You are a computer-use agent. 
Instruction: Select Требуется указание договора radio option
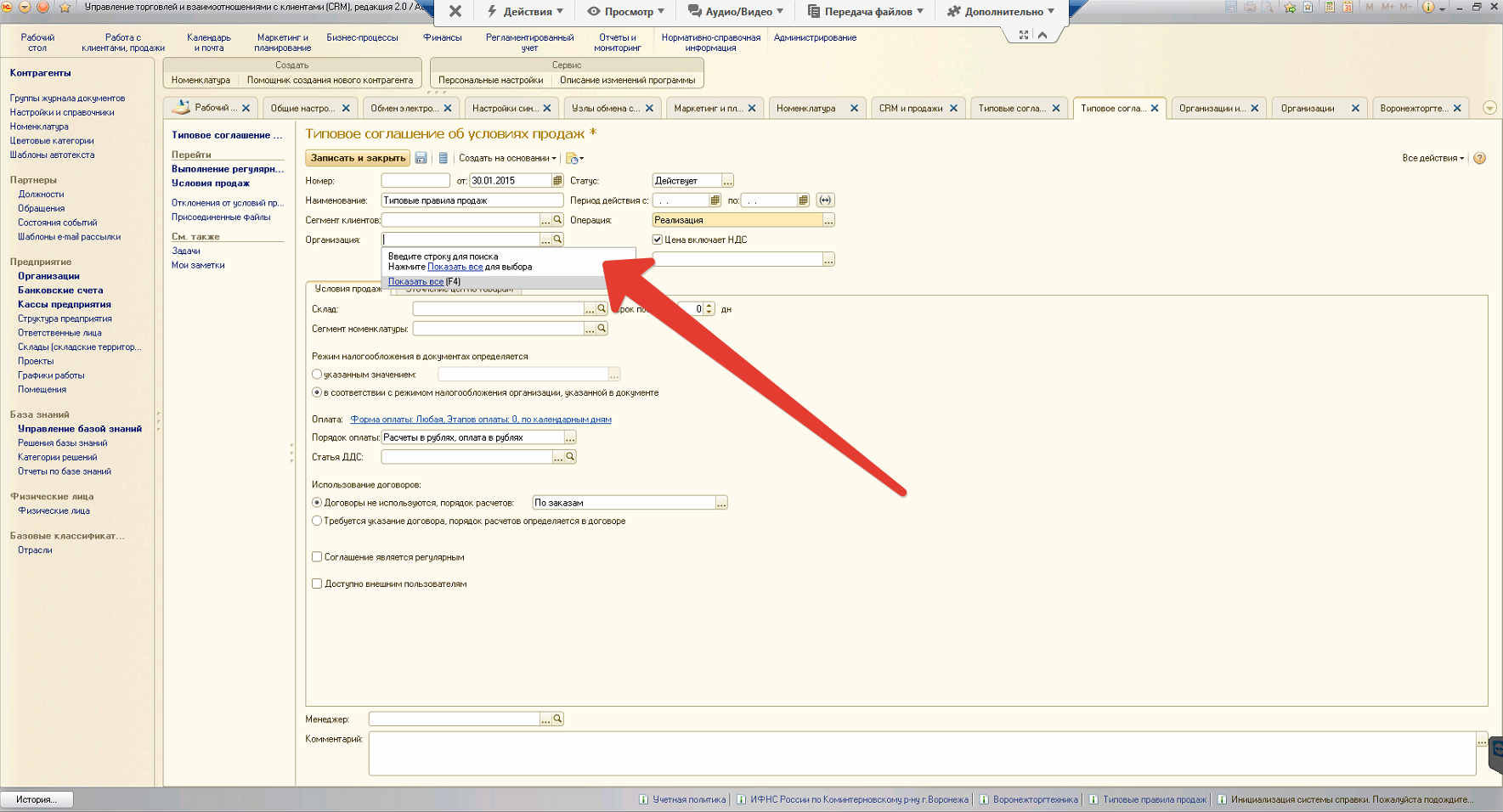pyautogui.click(x=317, y=521)
